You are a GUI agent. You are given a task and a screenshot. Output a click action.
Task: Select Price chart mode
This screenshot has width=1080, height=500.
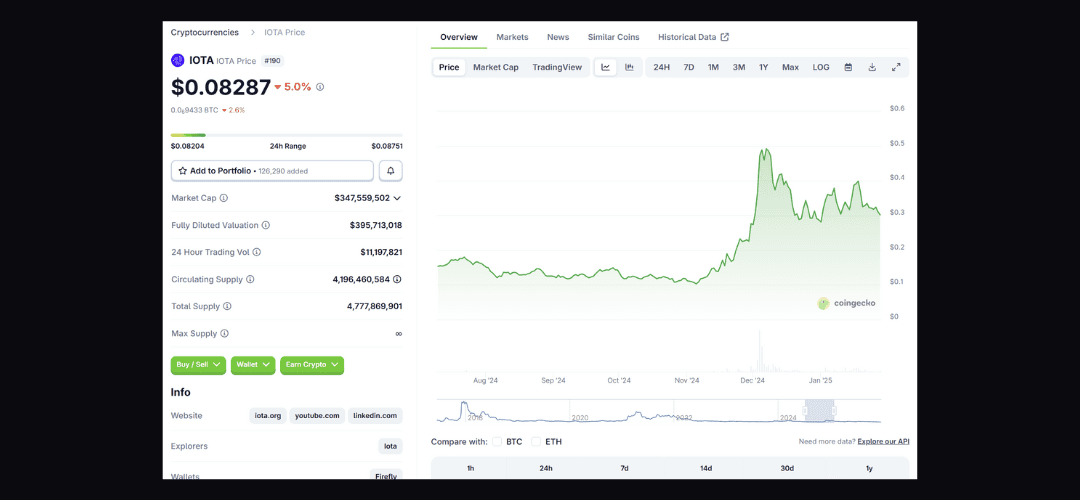(x=449, y=67)
